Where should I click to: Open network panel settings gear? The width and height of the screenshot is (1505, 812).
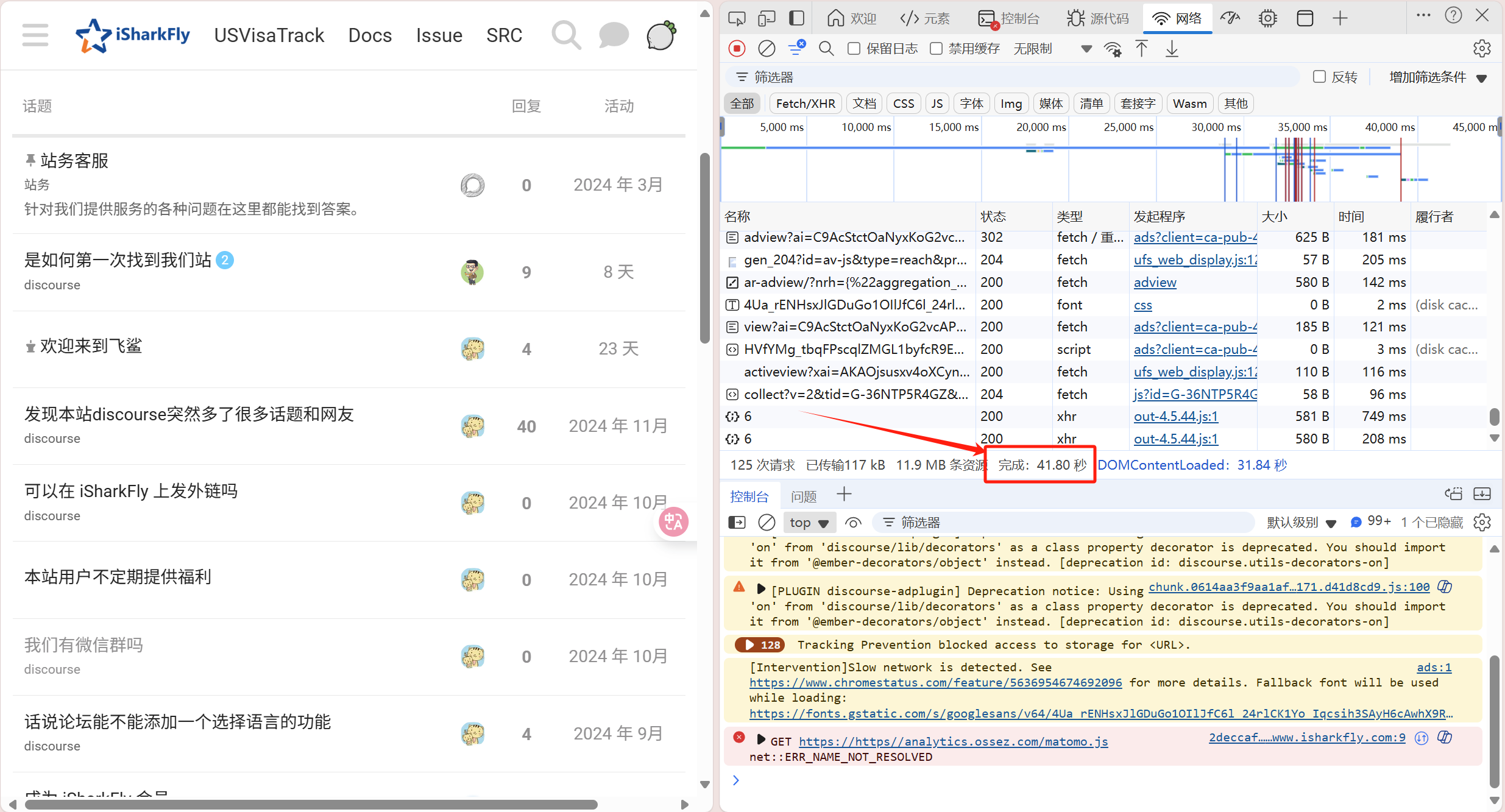point(1482,49)
